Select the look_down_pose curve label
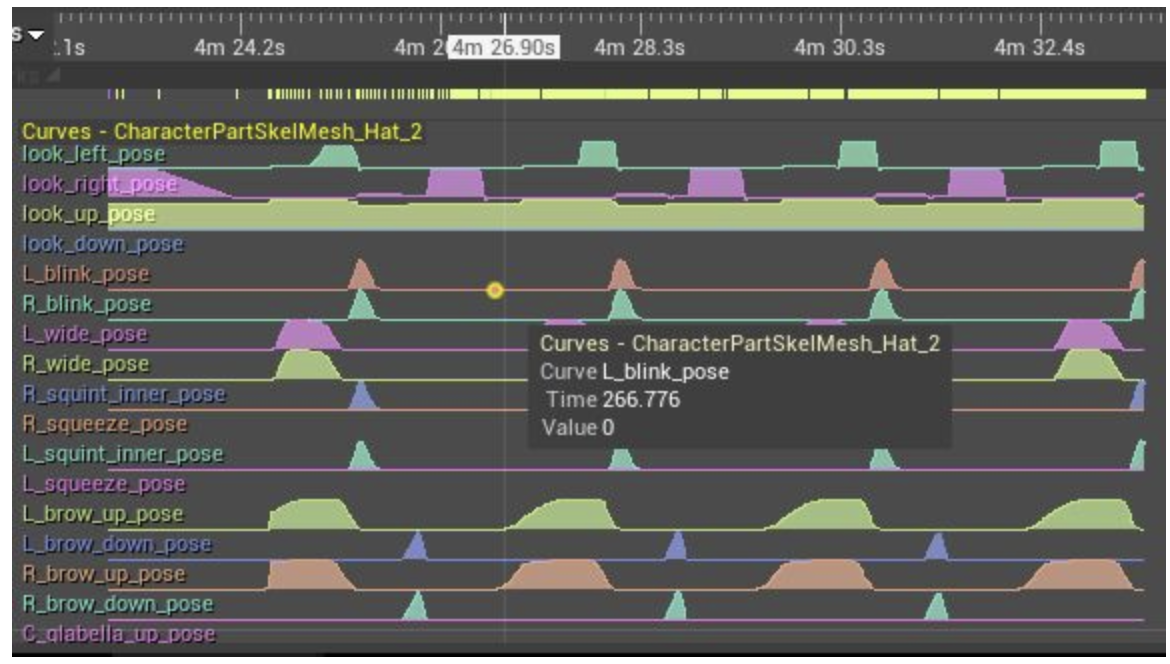This screenshot has height=664, width=1170. 103,244
